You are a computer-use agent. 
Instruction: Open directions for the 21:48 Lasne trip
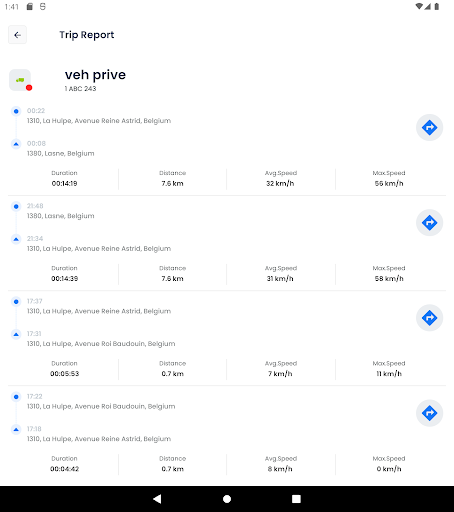point(429,223)
